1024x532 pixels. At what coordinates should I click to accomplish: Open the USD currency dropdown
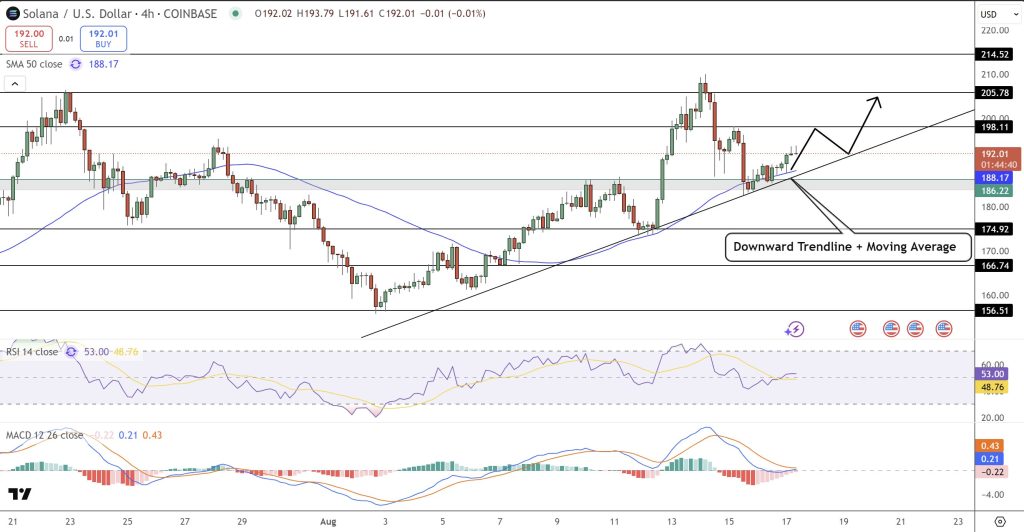(999, 14)
